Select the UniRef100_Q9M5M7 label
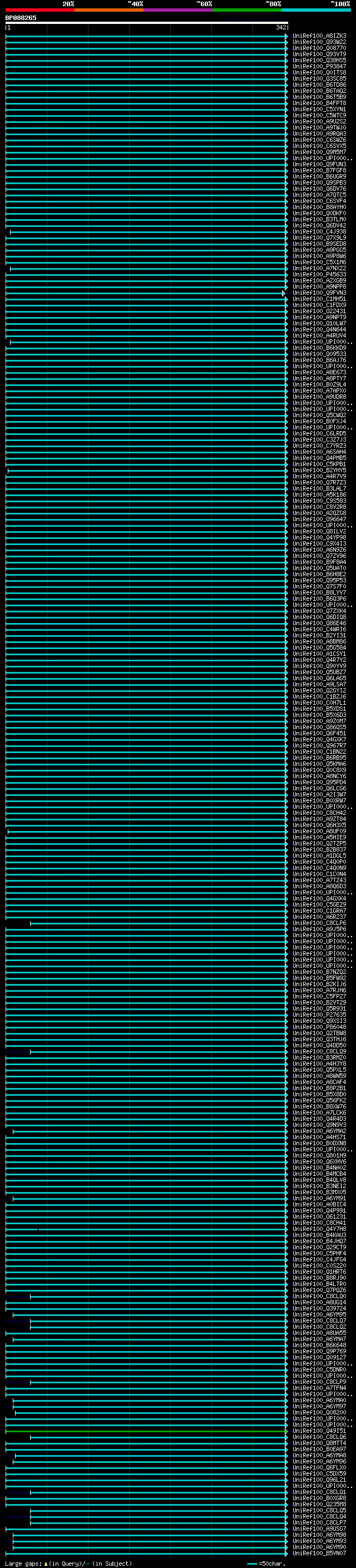Screen dimensions: 356x1568 pyautogui.click(x=319, y=152)
